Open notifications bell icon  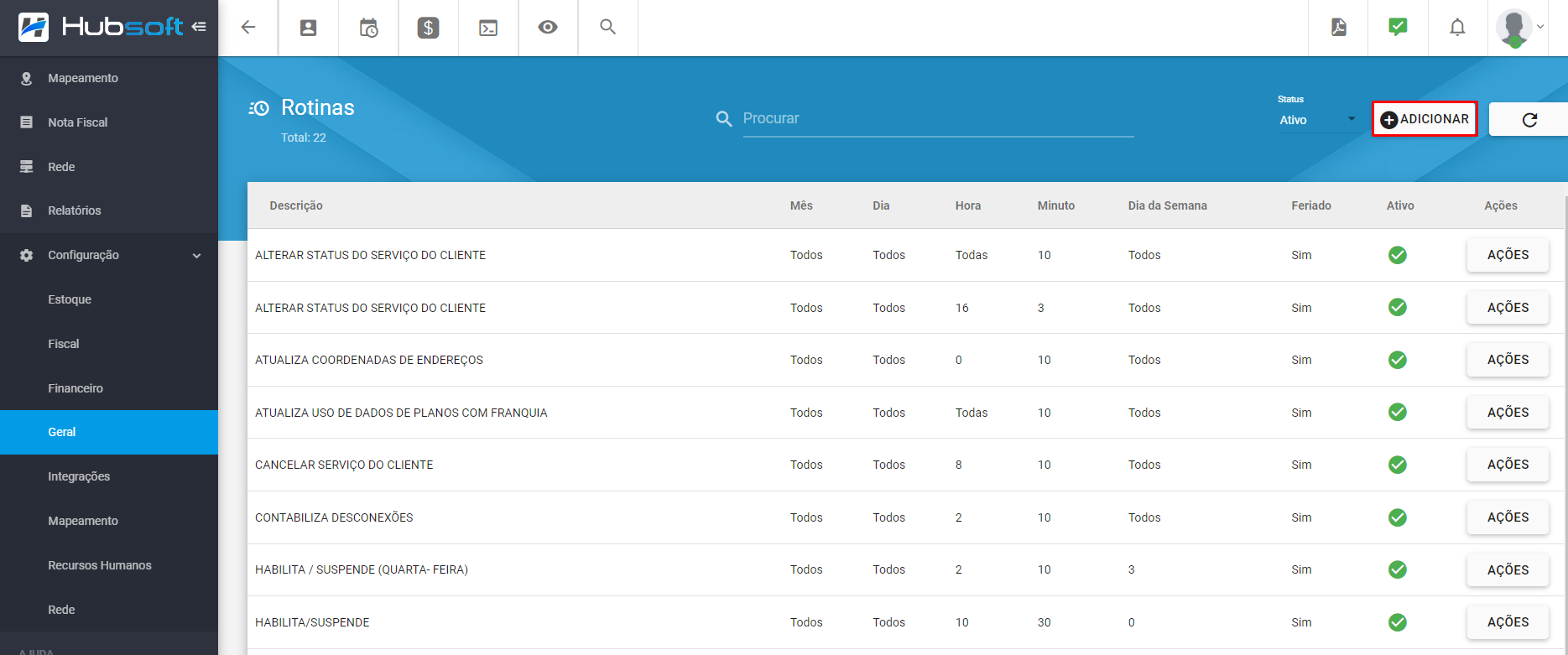1458,28
